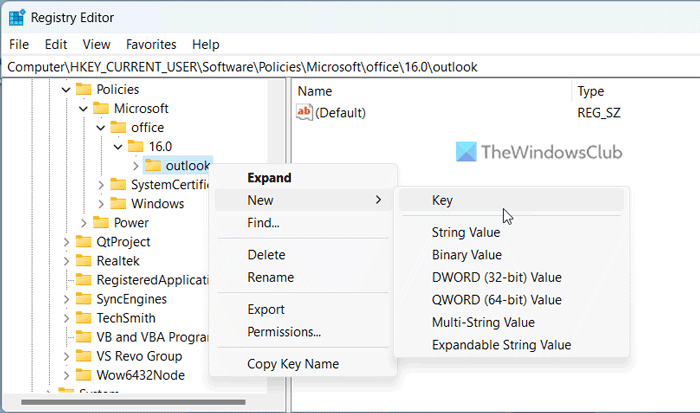Open the Help menu
This screenshot has width=700, height=413.
[x=206, y=44]
